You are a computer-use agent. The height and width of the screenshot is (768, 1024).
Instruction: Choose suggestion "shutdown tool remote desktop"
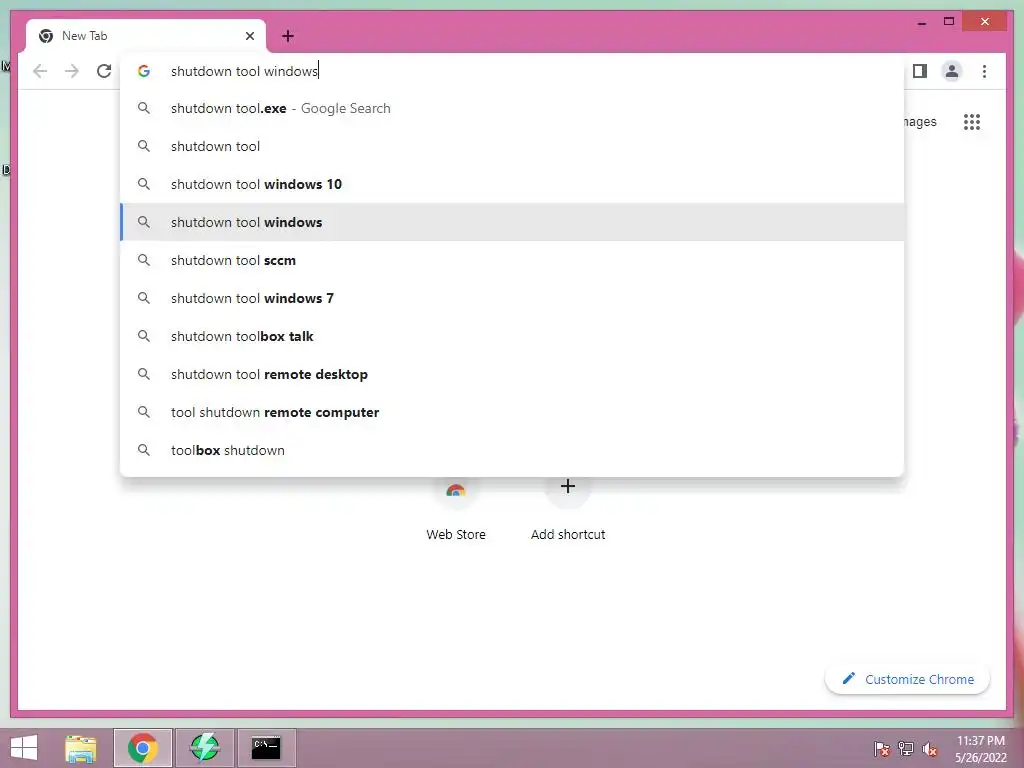[x=512, y=374]
